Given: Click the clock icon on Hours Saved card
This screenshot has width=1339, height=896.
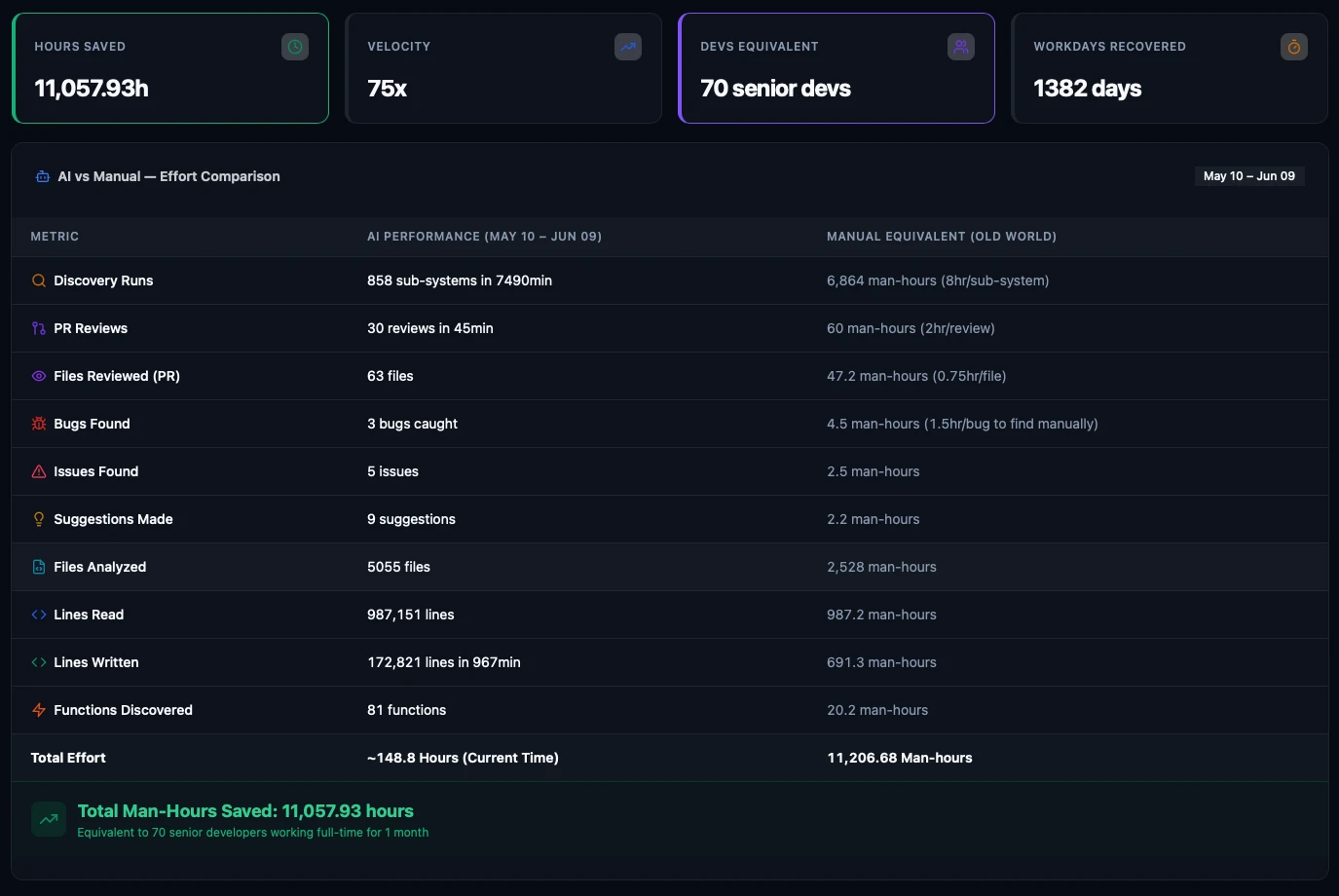Looking at the screenshot, I should click(295, 47).
